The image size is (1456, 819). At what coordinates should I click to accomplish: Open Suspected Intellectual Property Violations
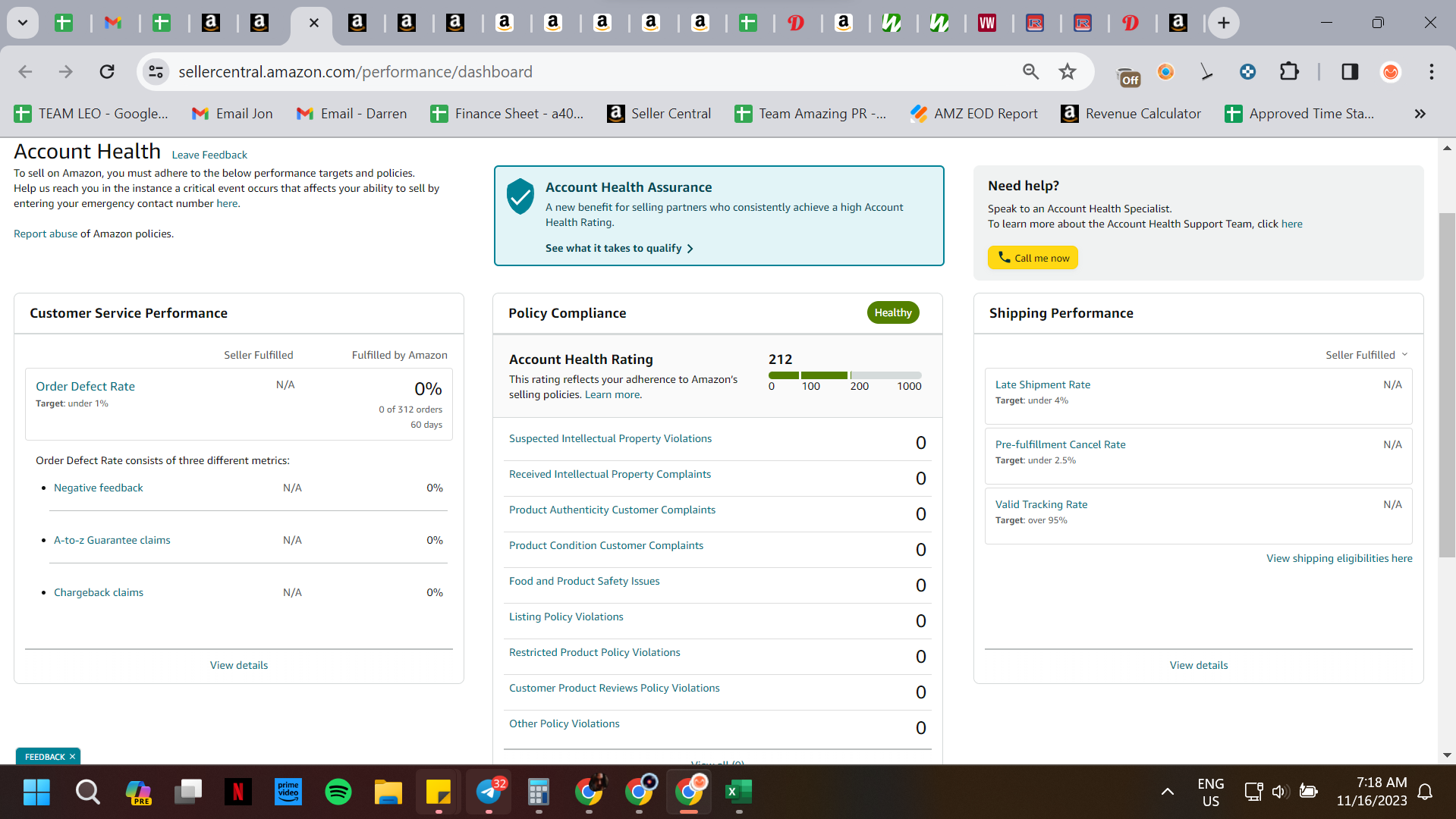(x=611, y=438)
